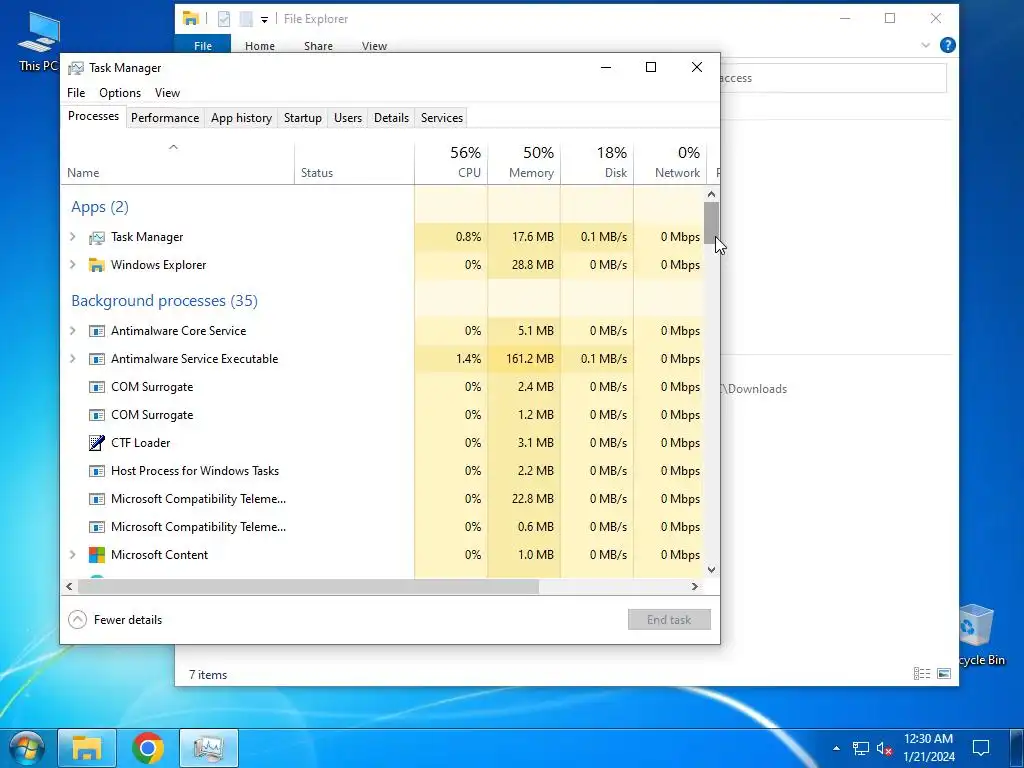
Task: Open the File tab in File Explorer
Action: click(x=202, y=46)
